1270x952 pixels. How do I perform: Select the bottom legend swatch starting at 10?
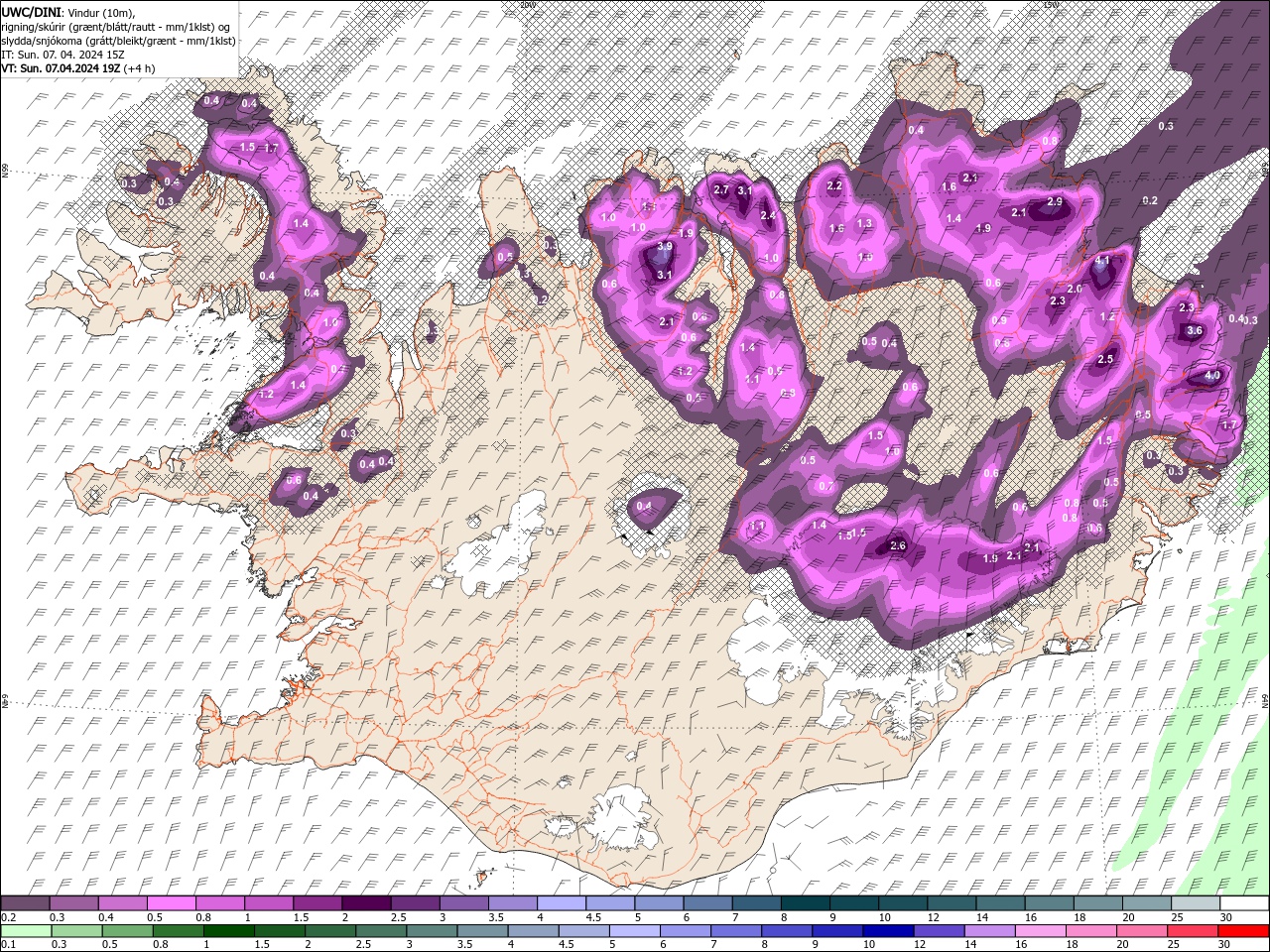(888, 931)
